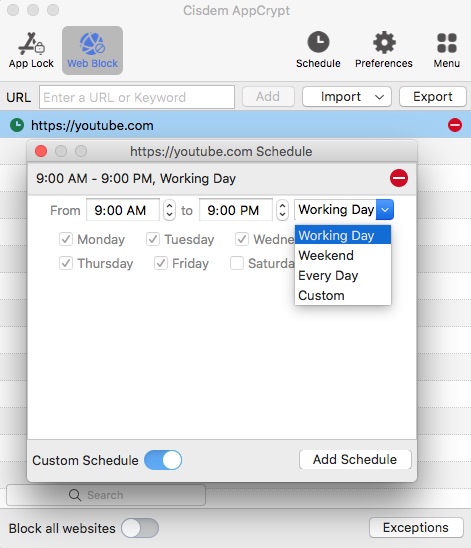Image resolution: width=471 pixels, height=548 pixels.
Task: Uncheck the Monday checkbox
Action: [66, 239]
